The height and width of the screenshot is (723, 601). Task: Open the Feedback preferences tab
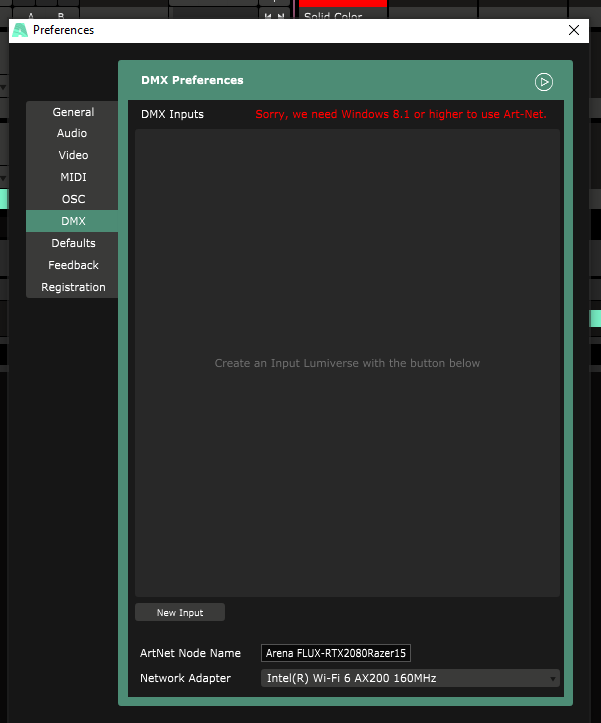click(73, 265)
